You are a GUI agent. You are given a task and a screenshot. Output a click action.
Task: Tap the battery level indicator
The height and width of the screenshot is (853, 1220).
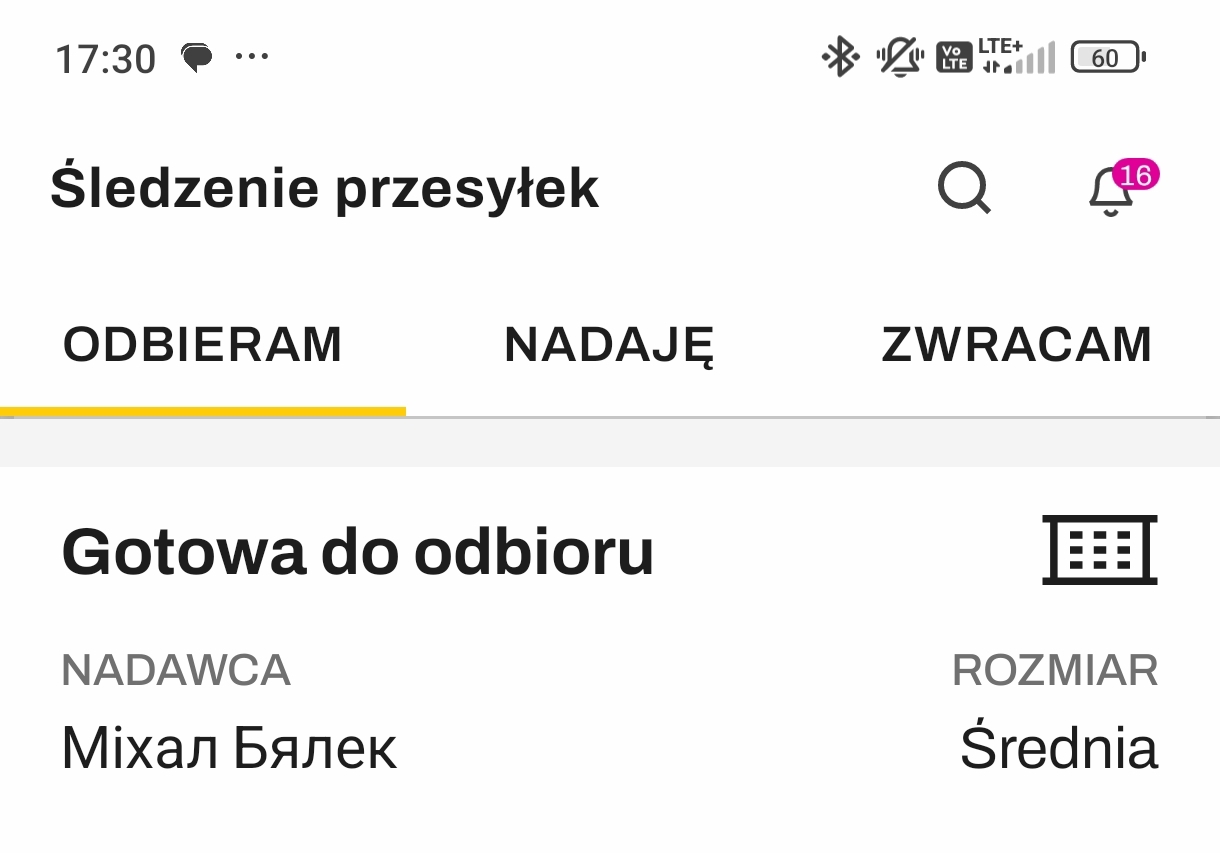tap(1107, 57)
